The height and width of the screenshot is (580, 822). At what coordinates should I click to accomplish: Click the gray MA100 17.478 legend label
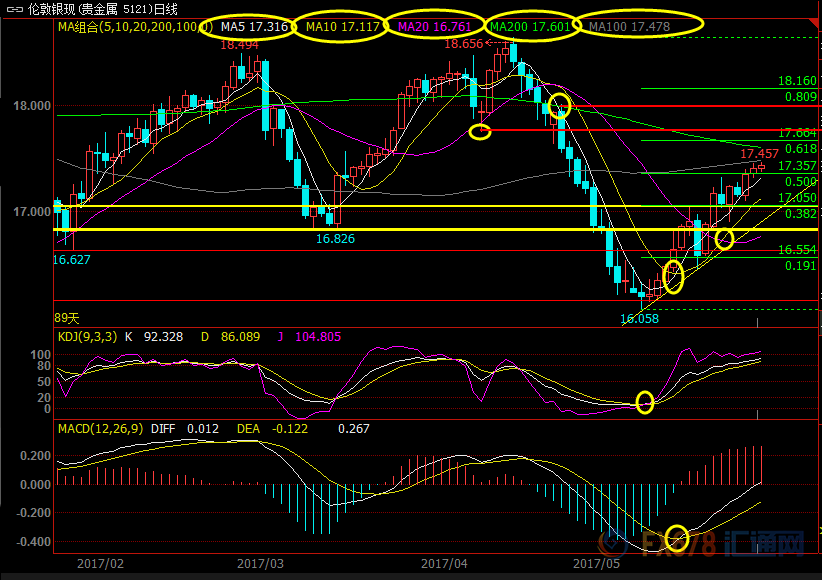point(628,27)
